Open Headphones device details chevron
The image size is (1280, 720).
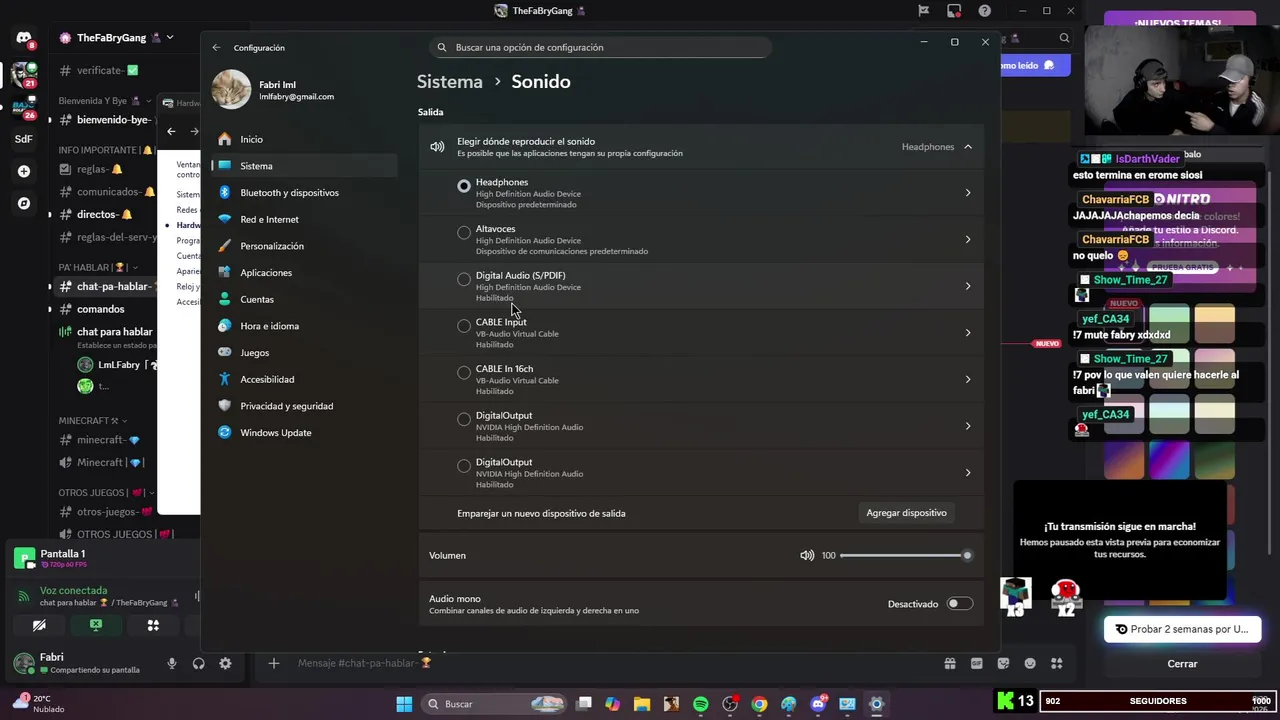point(968,193)
